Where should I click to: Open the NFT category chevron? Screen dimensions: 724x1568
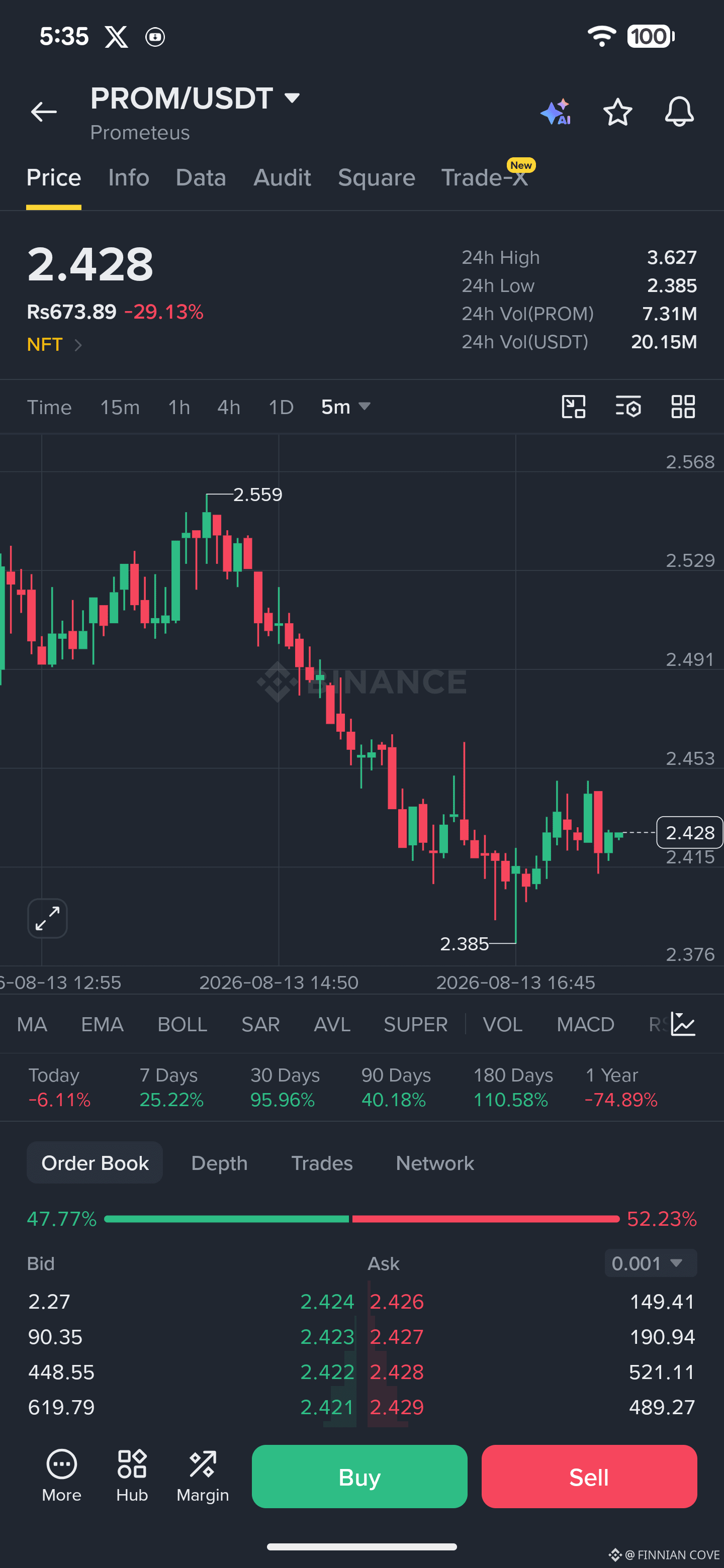click(x=78, y=345)
